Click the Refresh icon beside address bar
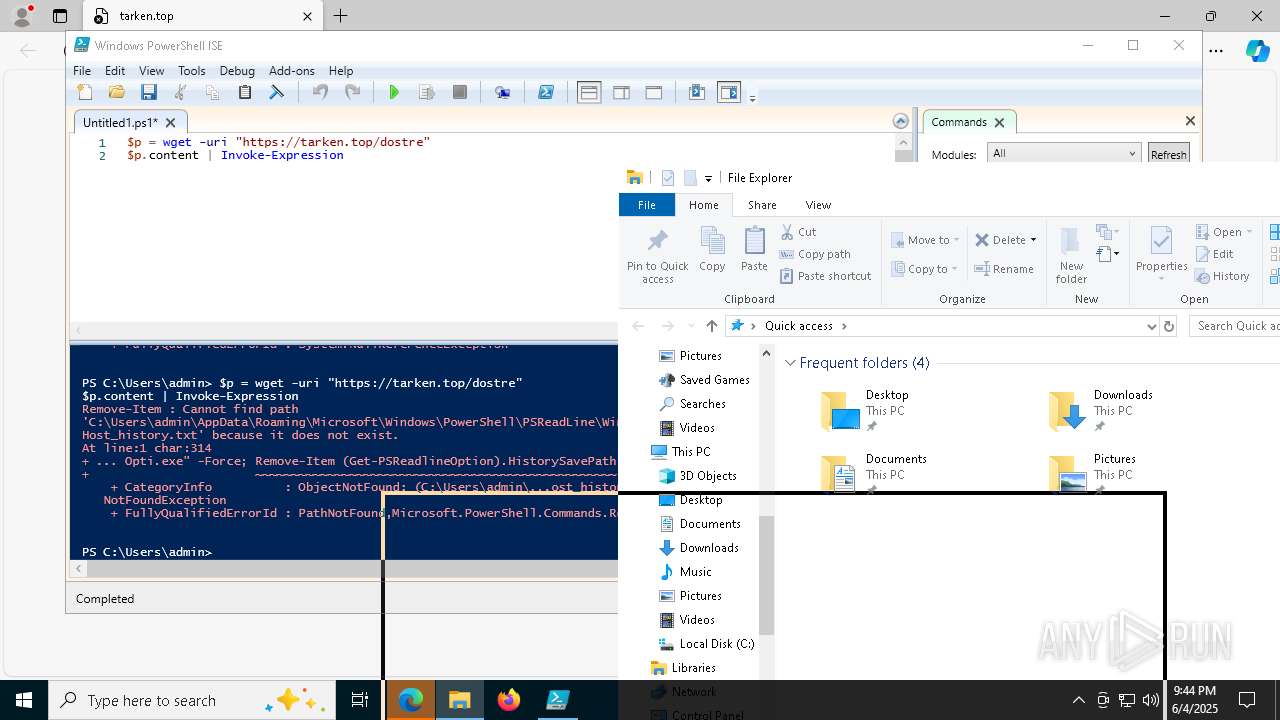 click(x=1169, y=326)
